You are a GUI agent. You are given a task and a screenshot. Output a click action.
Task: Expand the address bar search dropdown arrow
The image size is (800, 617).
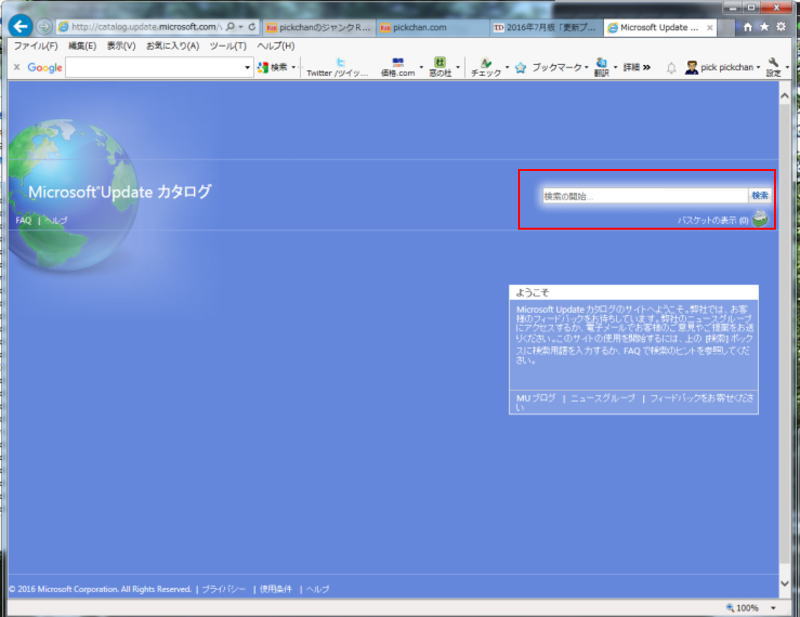pos(240,27)
